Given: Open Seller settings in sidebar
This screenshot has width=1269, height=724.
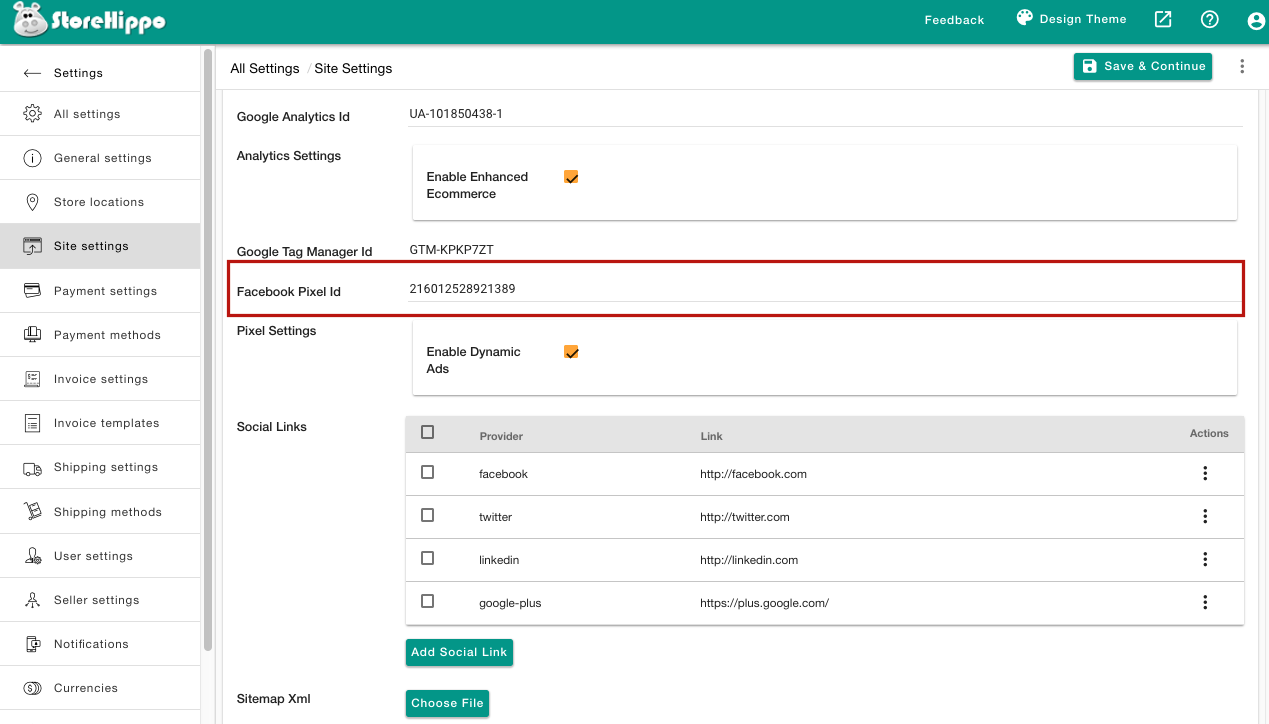Looking at the screenshot, I should tap(100, 600).
